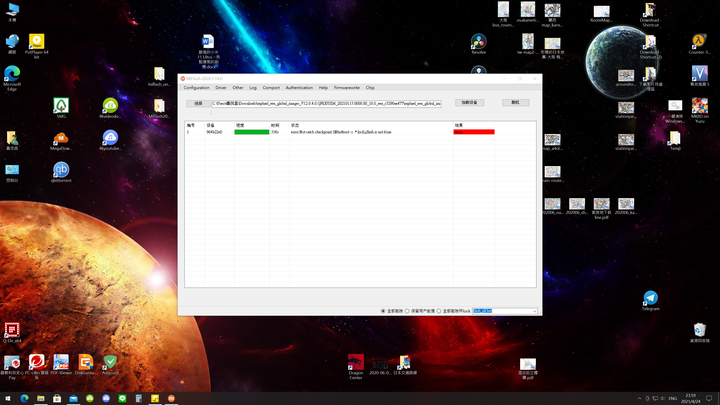Open Edge from the taskbar
The height and width of the screenshot is (405, 720).
pos(24,398)
